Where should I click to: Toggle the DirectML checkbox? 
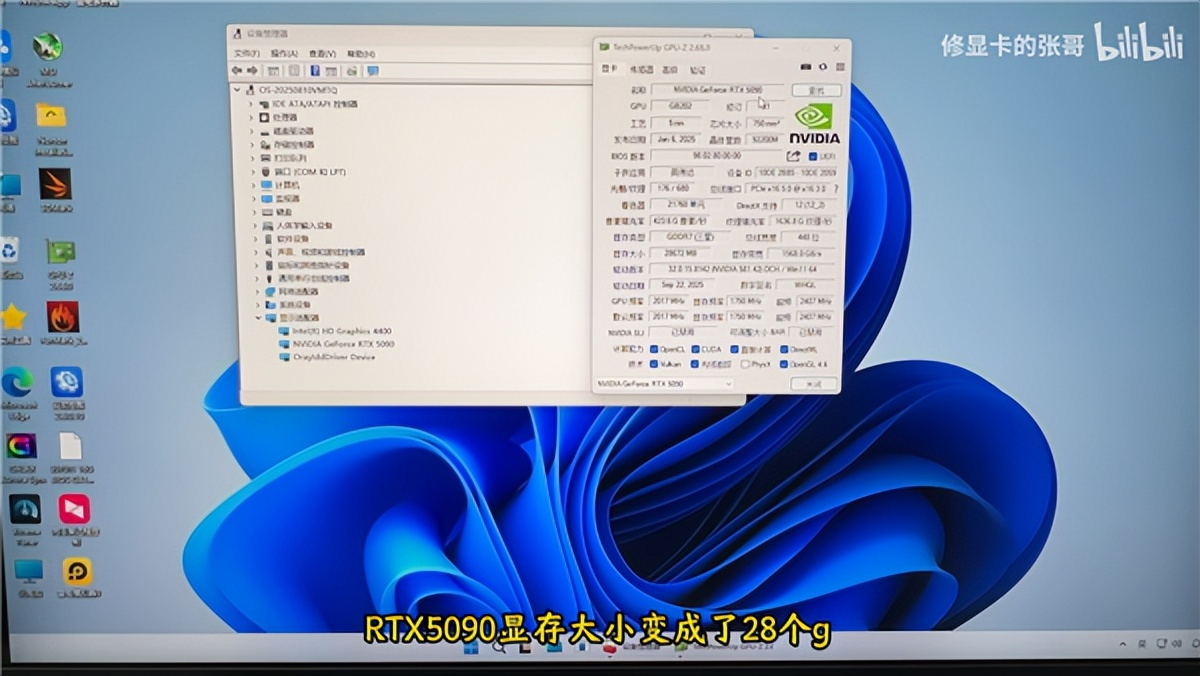point(784,349)
